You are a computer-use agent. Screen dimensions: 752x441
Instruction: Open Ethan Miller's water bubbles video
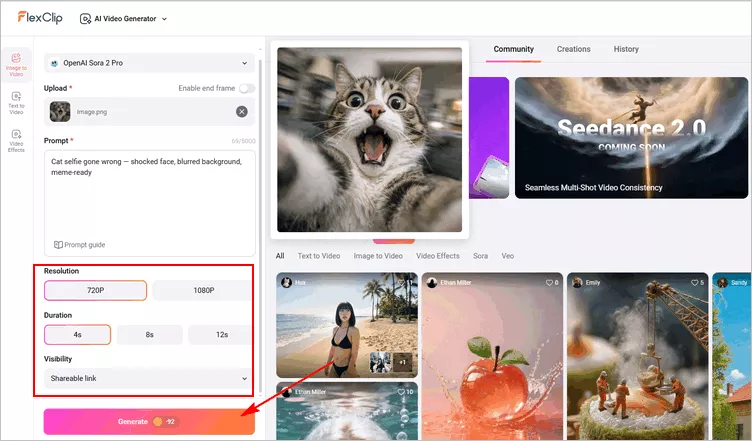point(347,411)
